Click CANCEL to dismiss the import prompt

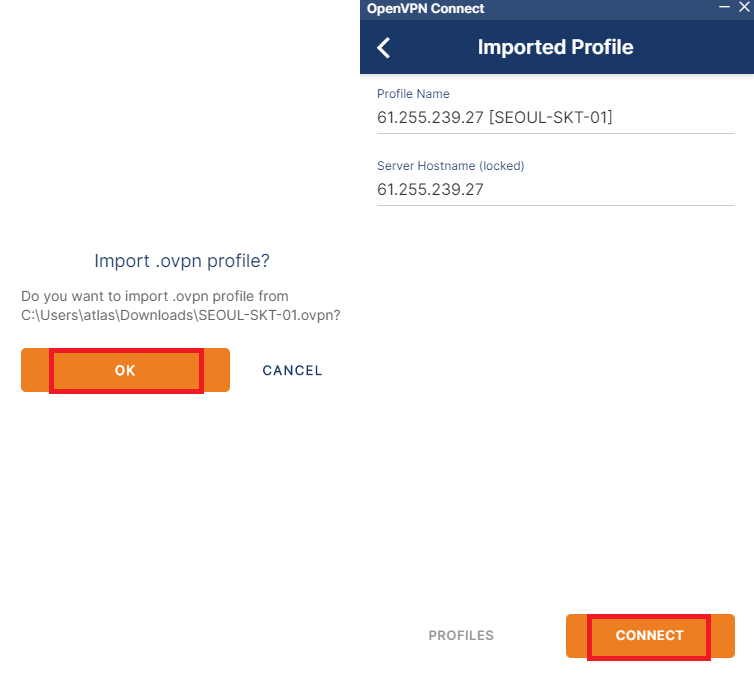[x=292, y=370]
